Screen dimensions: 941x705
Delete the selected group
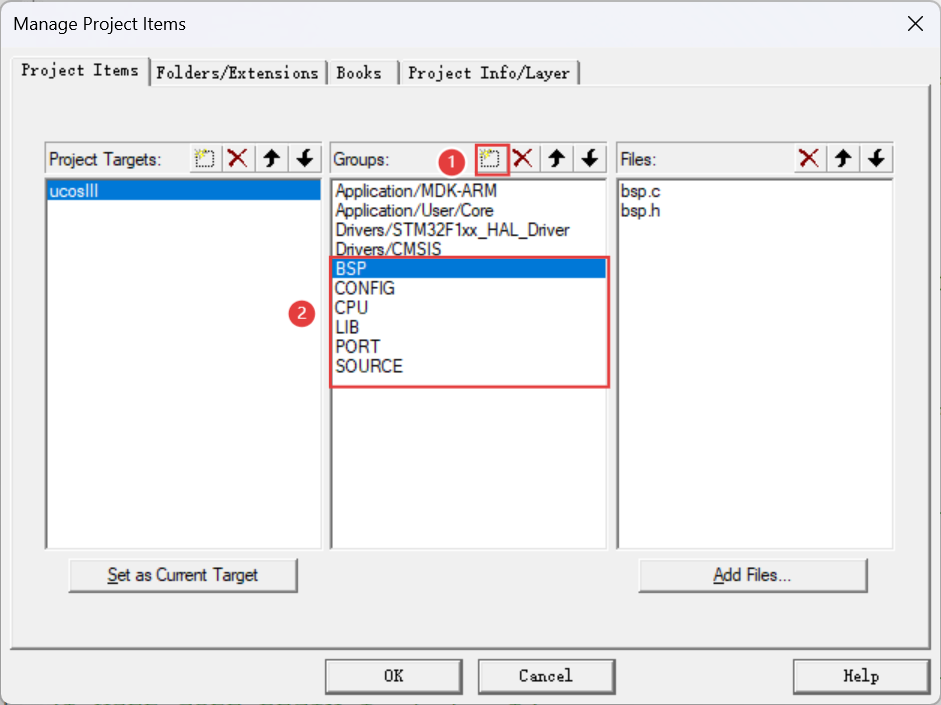tap(523, 159)
